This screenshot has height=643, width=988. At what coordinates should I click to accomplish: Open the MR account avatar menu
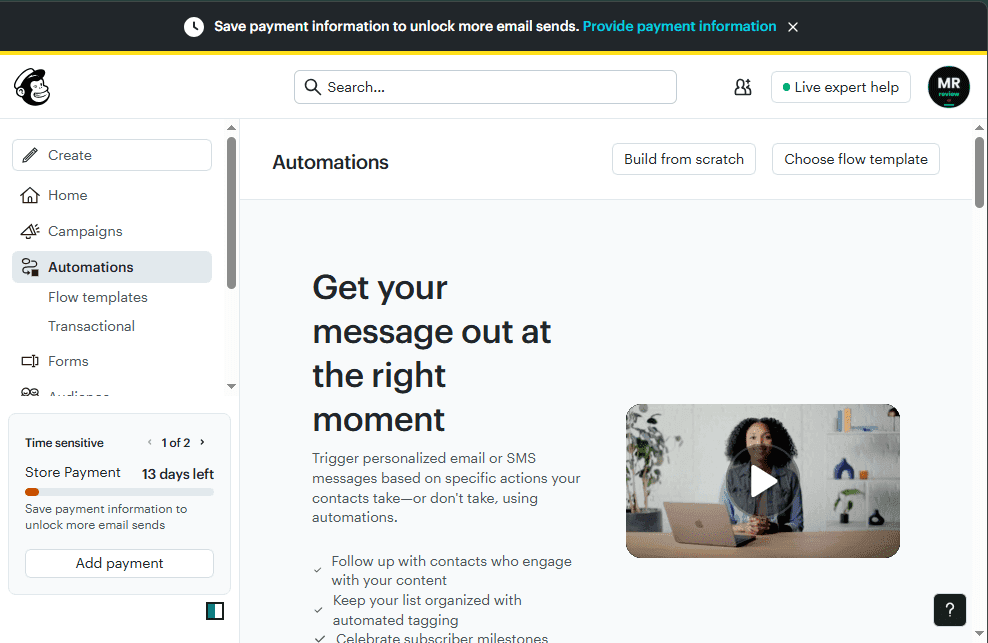[x=948, y=87]
